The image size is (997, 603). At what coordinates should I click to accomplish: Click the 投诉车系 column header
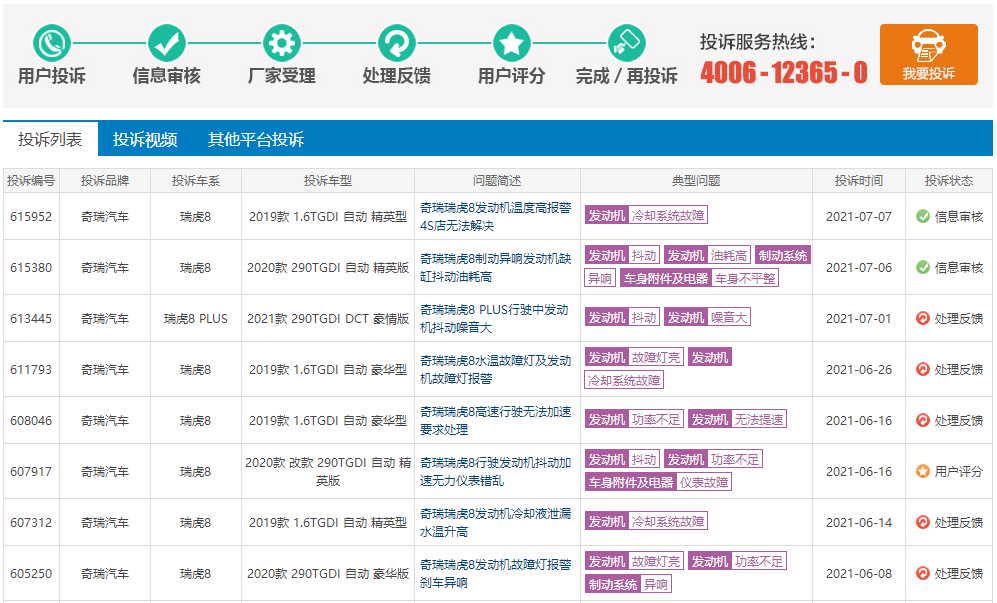pos(196,181)
